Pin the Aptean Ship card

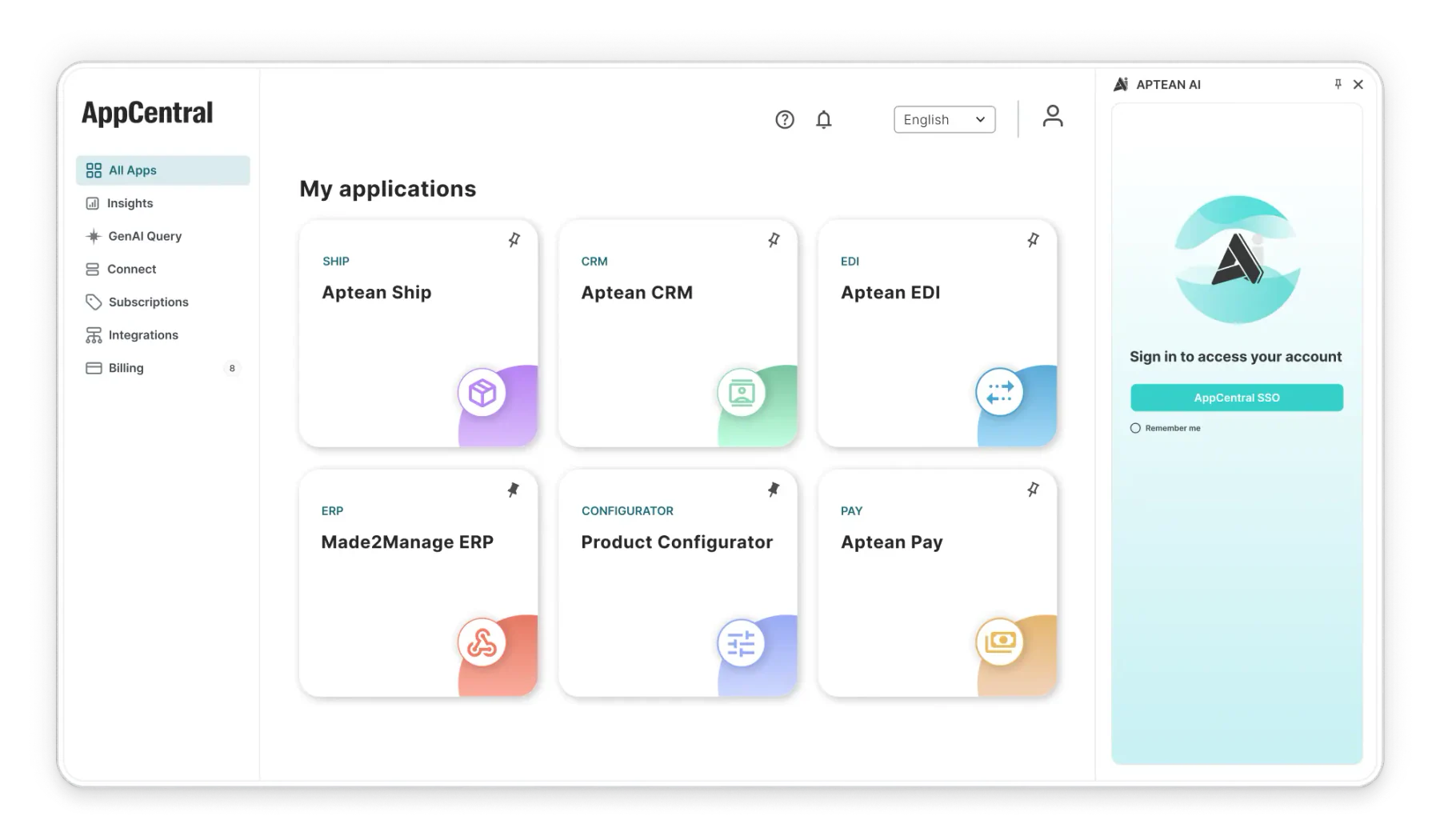pos(514,239)
